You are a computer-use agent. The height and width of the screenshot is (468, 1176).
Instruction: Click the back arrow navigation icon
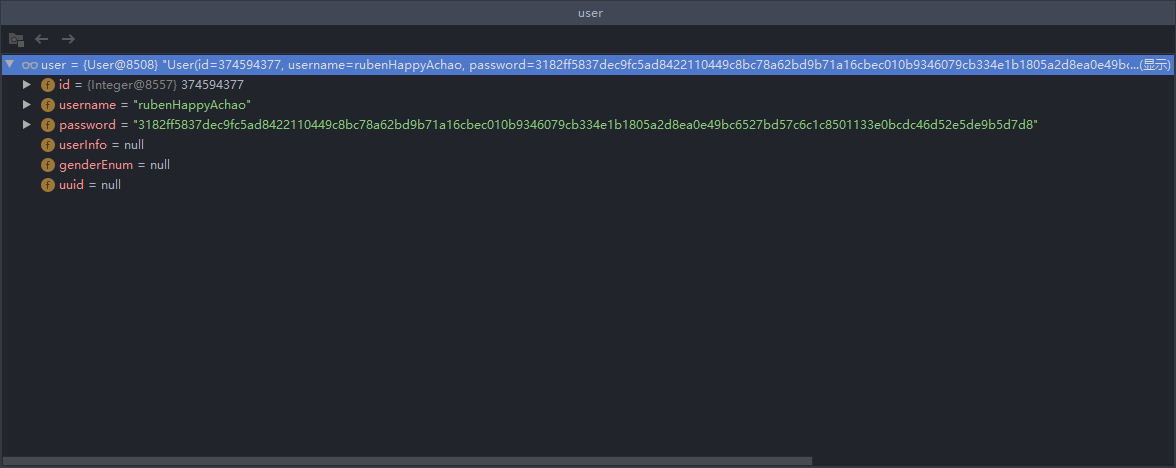coord(42,39)
